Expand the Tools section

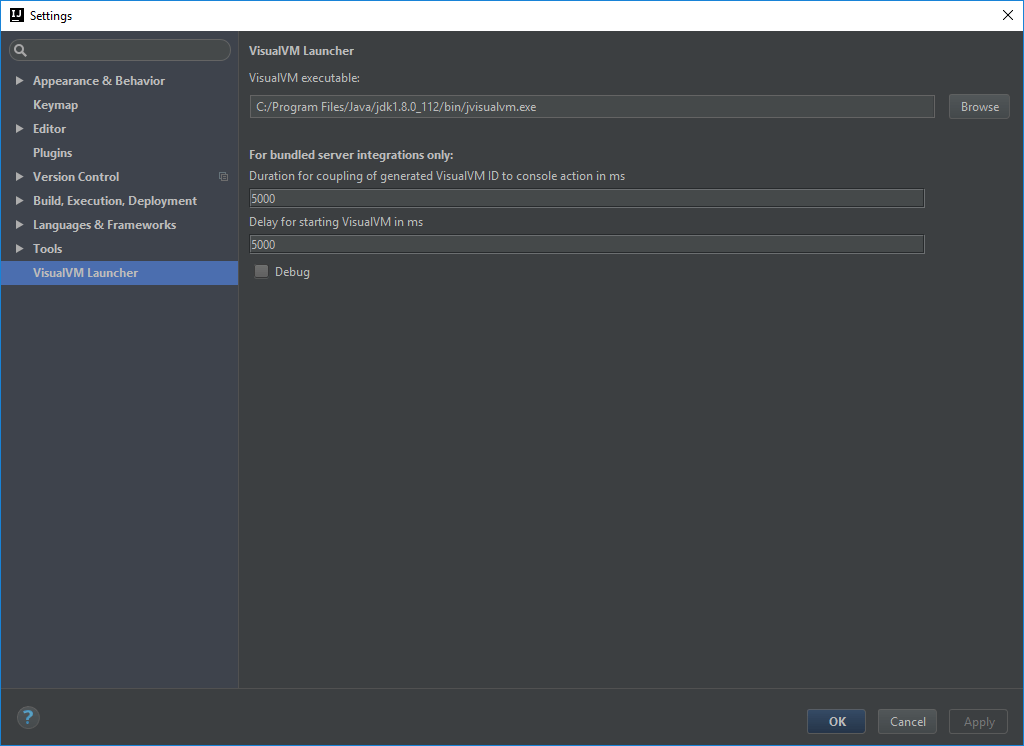click(x=18, y=248)
